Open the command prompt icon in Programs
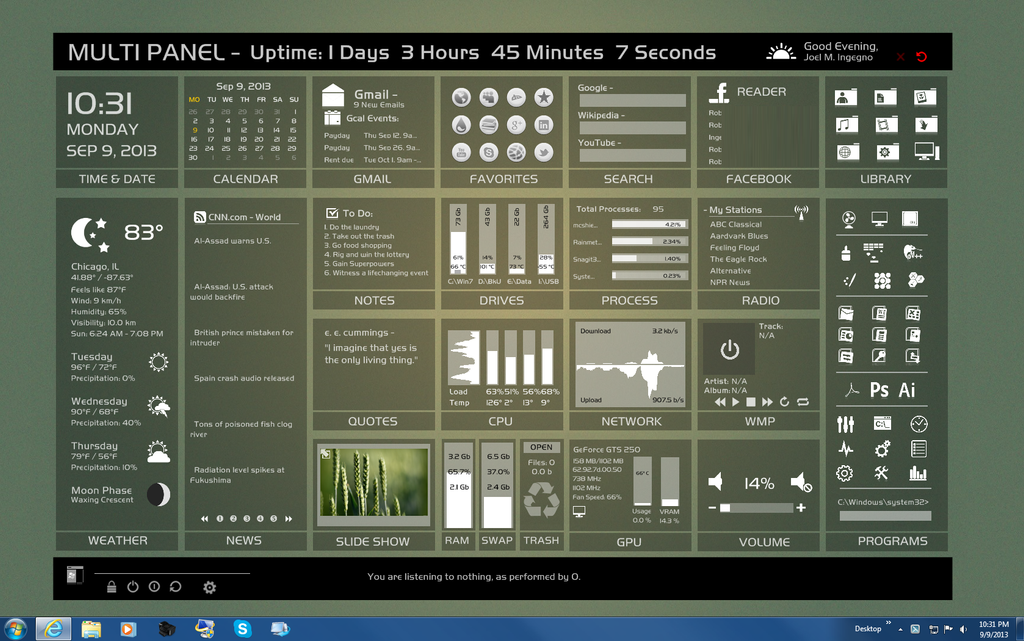 click(x=882, y=424)
